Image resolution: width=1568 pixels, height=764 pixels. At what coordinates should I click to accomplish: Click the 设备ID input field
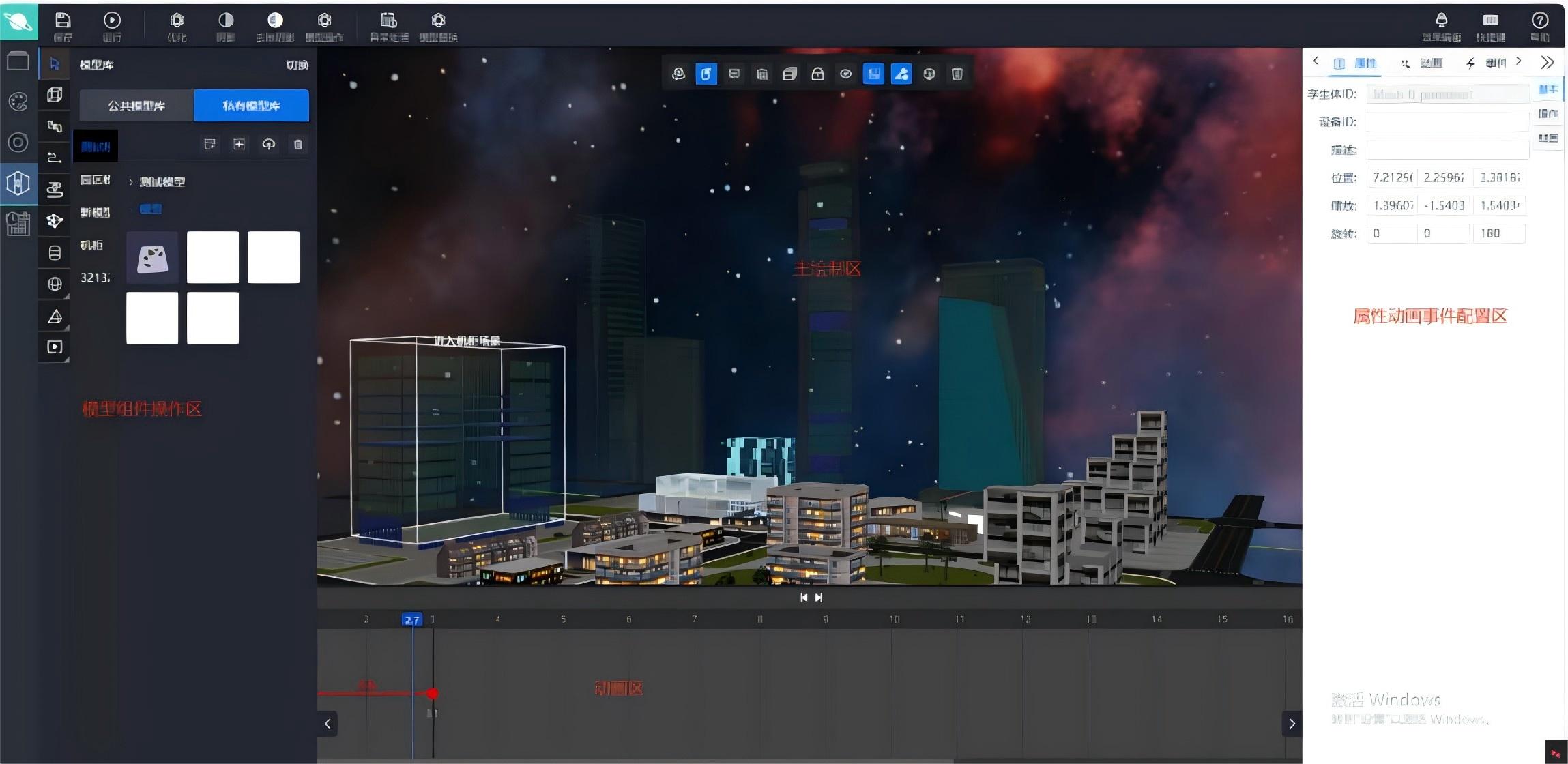(x=1447, y=122)
